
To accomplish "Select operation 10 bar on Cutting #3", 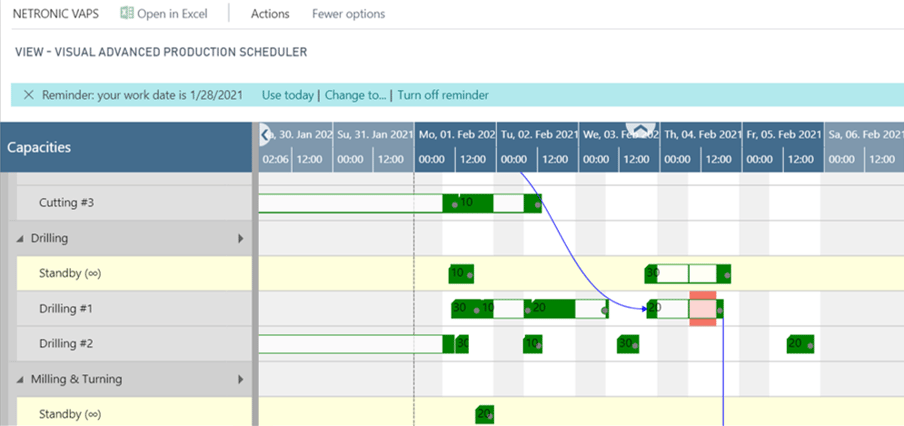I will pos(468,203).
